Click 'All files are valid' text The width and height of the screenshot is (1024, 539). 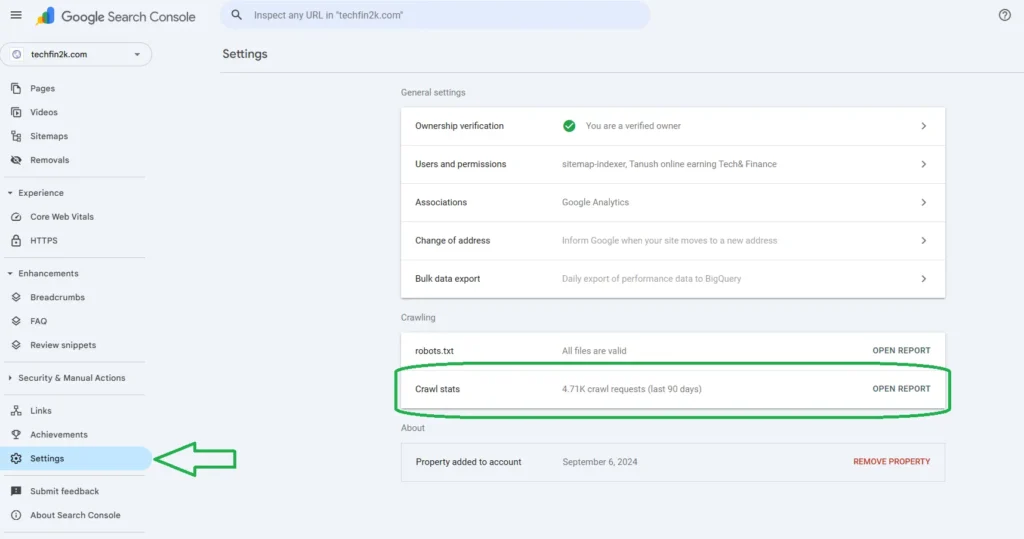coord(594,351)
